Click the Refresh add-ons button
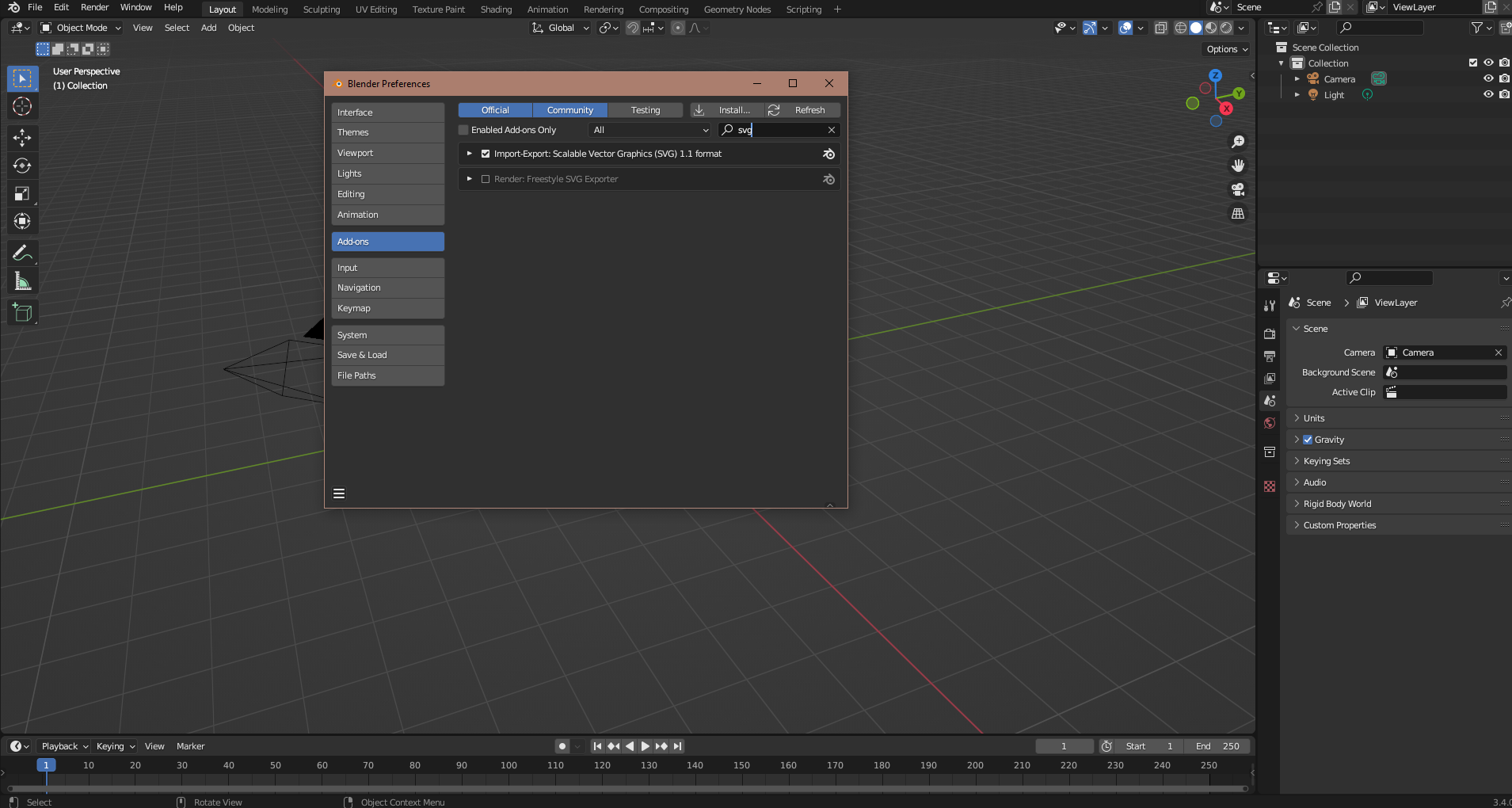 802,110
